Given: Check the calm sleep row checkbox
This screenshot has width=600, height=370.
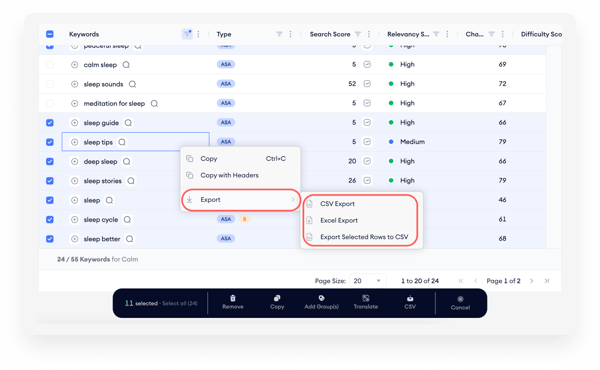Looking at the screenshot, I should pyautogui.click(x=50, y=65).
